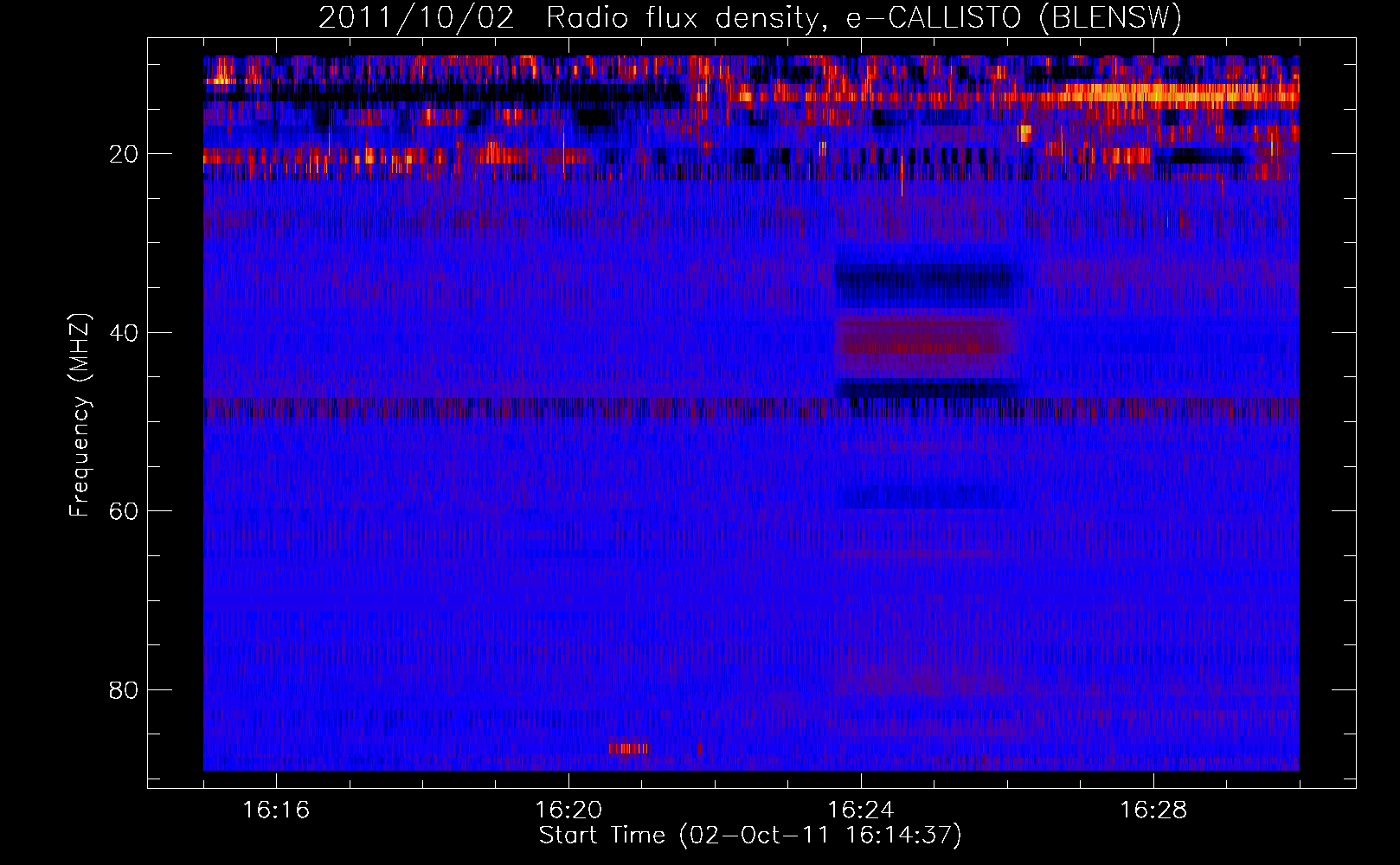Click the time tick label "16:16"
The height and width of the screenshot is (865, 1400).
coord(276,811)
